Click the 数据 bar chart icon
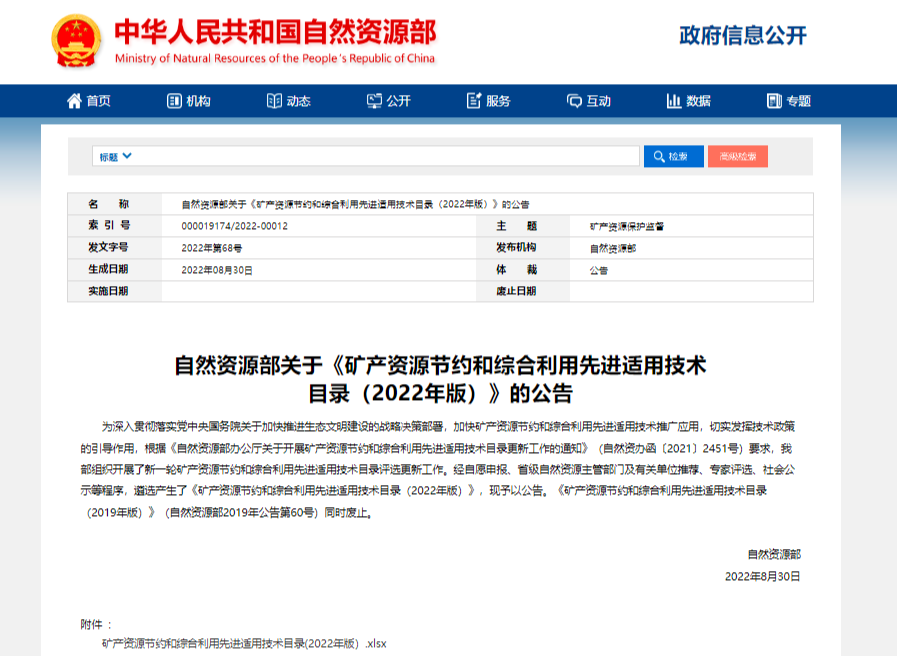This screenshot has width=897, height=656. click(674, 101)
